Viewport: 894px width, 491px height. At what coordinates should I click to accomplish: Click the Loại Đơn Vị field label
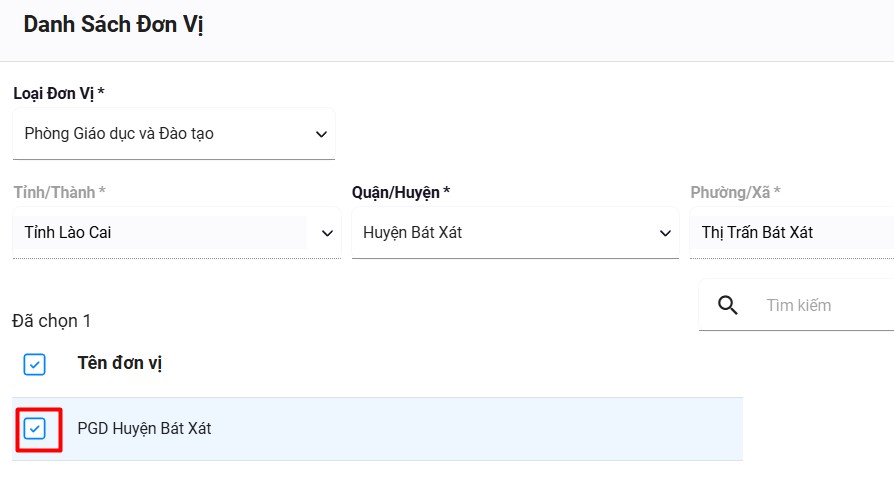tap(58, 93)
